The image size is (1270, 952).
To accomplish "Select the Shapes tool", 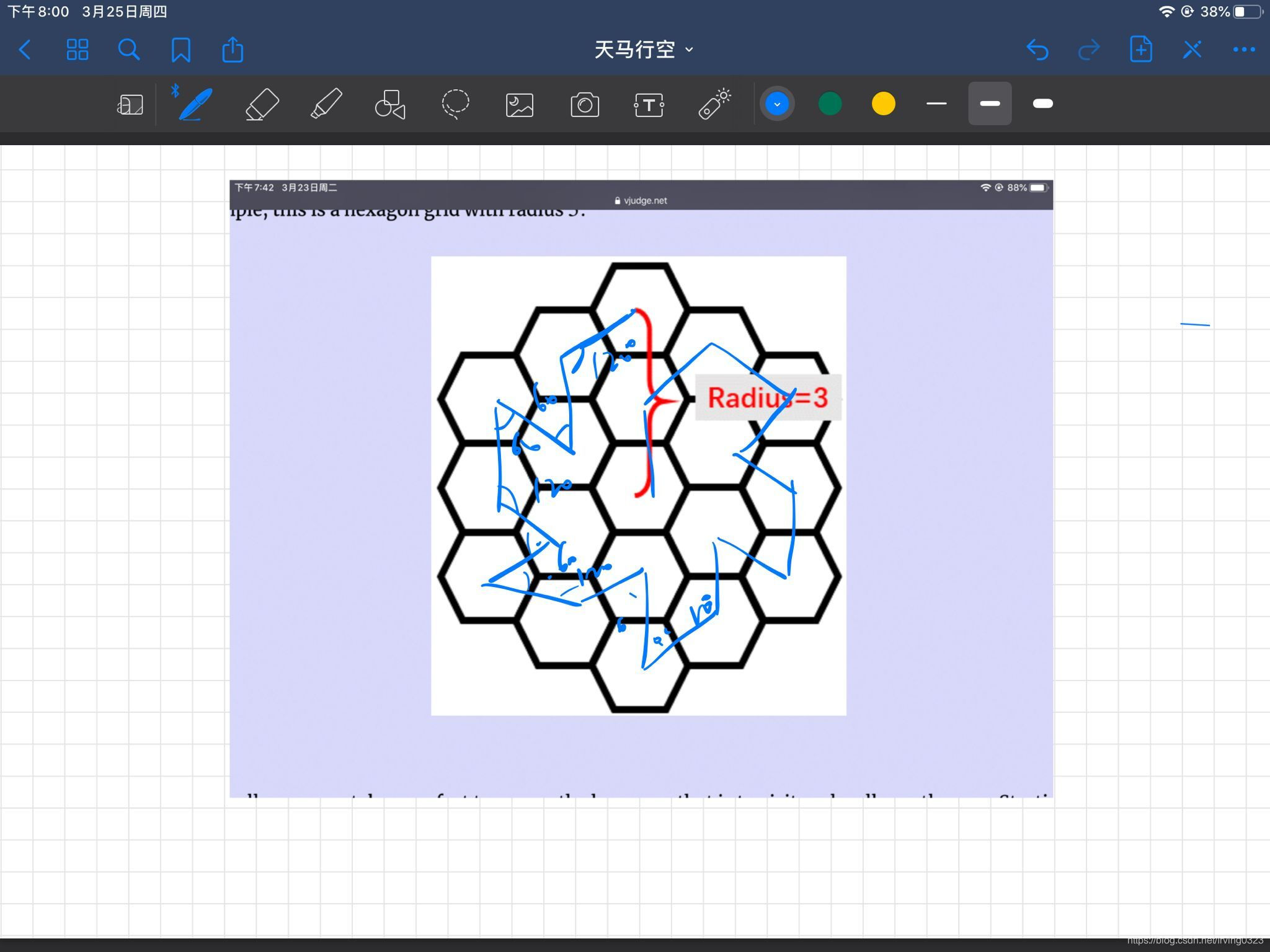I will pos(390,104).
